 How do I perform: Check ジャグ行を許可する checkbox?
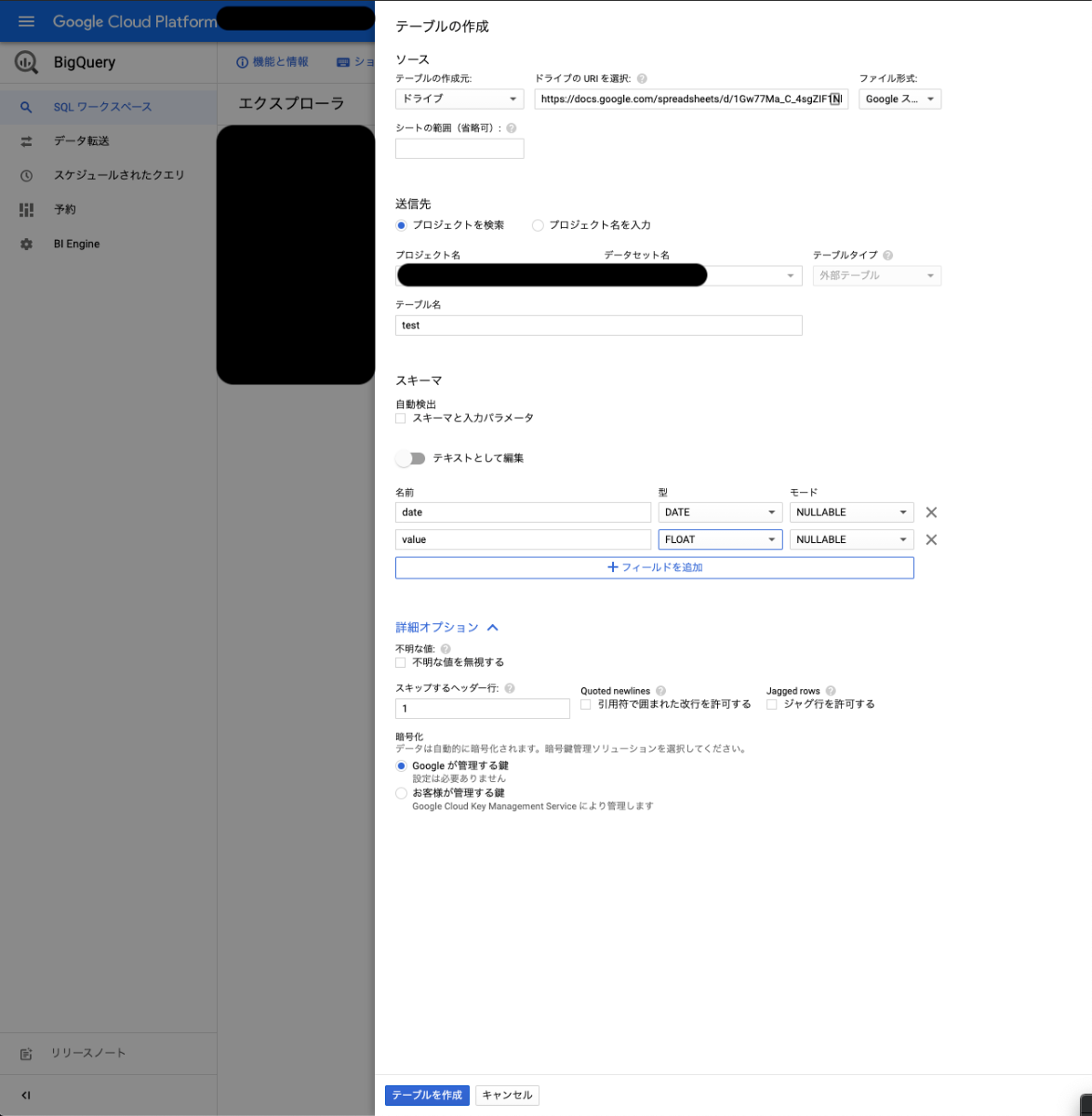coord(772,705)
